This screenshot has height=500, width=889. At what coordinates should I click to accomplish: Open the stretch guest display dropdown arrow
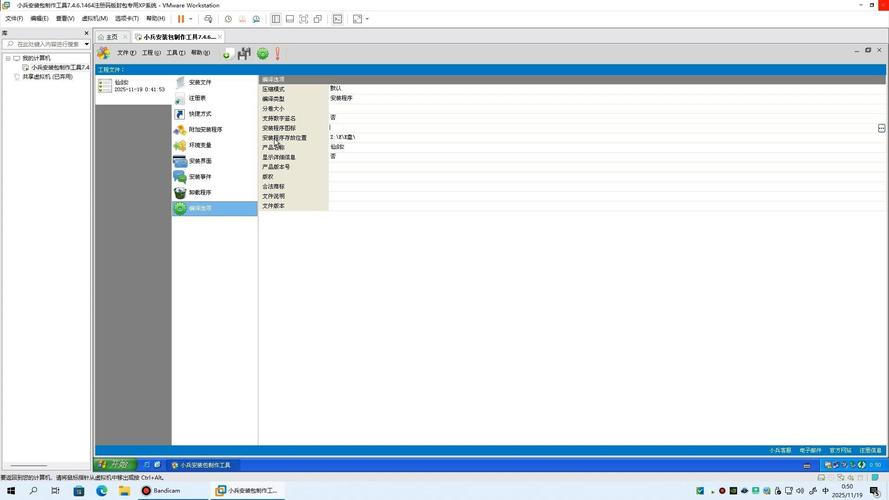(367, 19)
